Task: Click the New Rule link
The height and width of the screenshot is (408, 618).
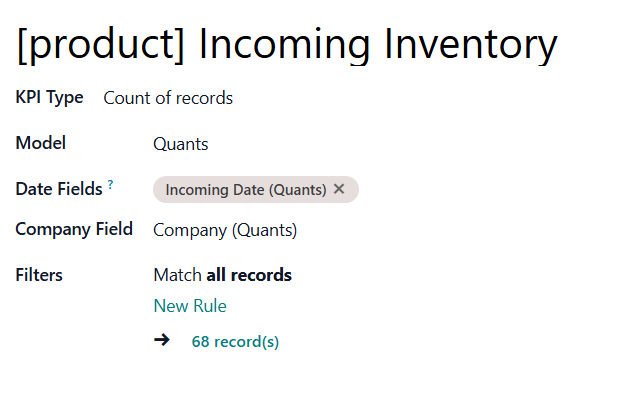Action: point(190,306)
